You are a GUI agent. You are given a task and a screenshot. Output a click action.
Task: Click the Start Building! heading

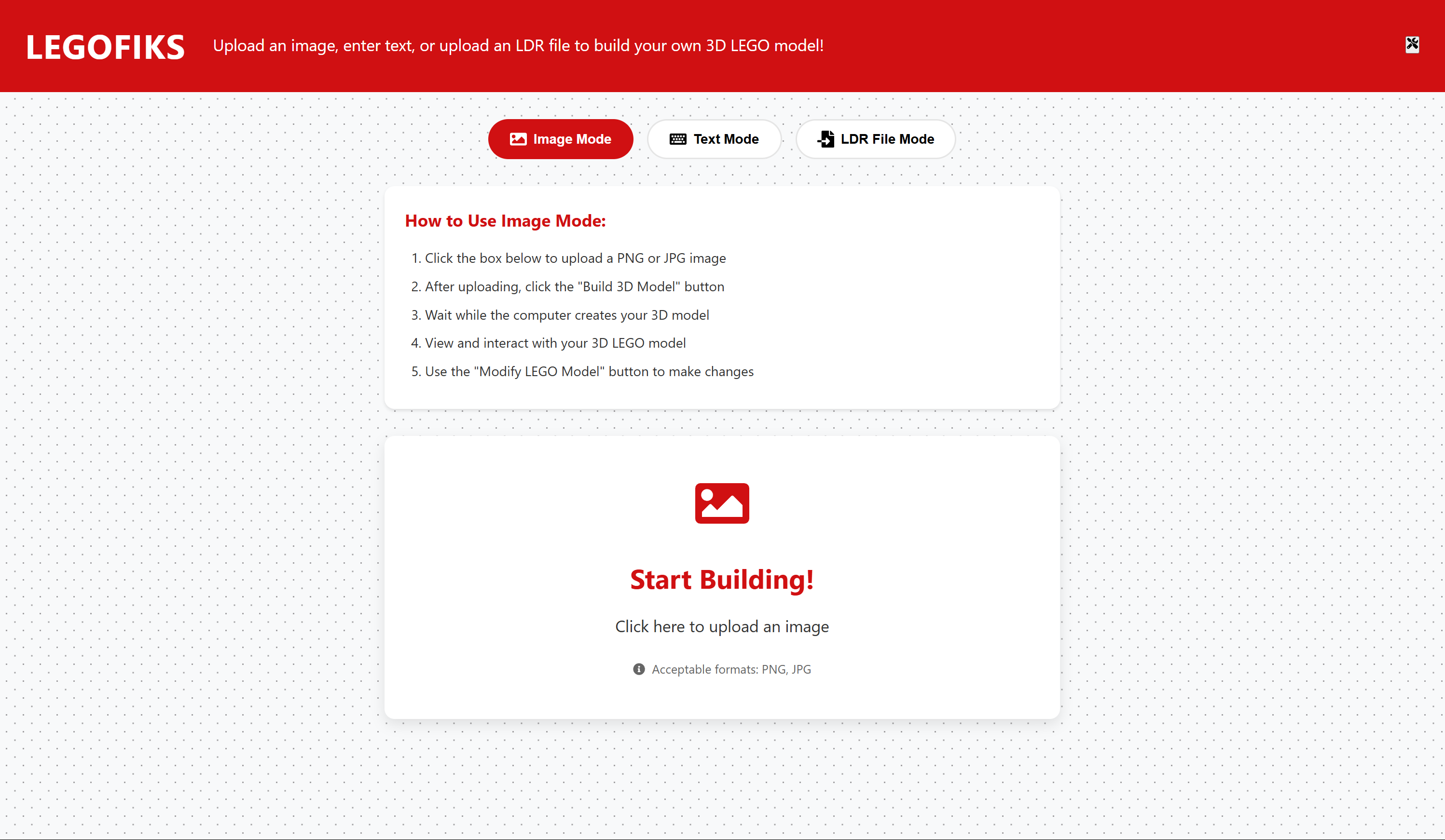point(722,580)
